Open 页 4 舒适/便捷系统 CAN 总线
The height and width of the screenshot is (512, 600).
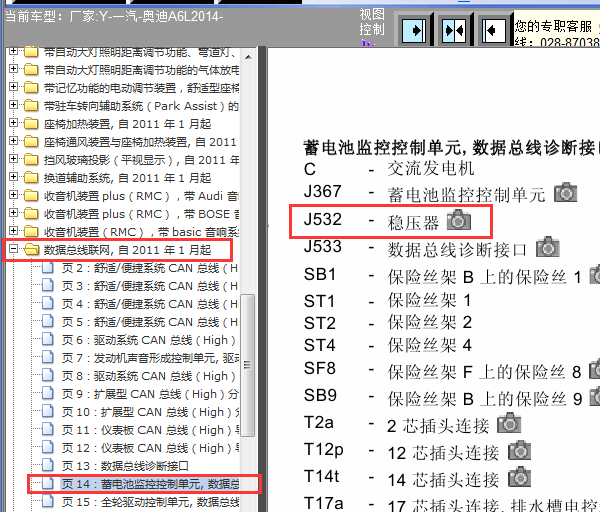click(x=150, y=304)
